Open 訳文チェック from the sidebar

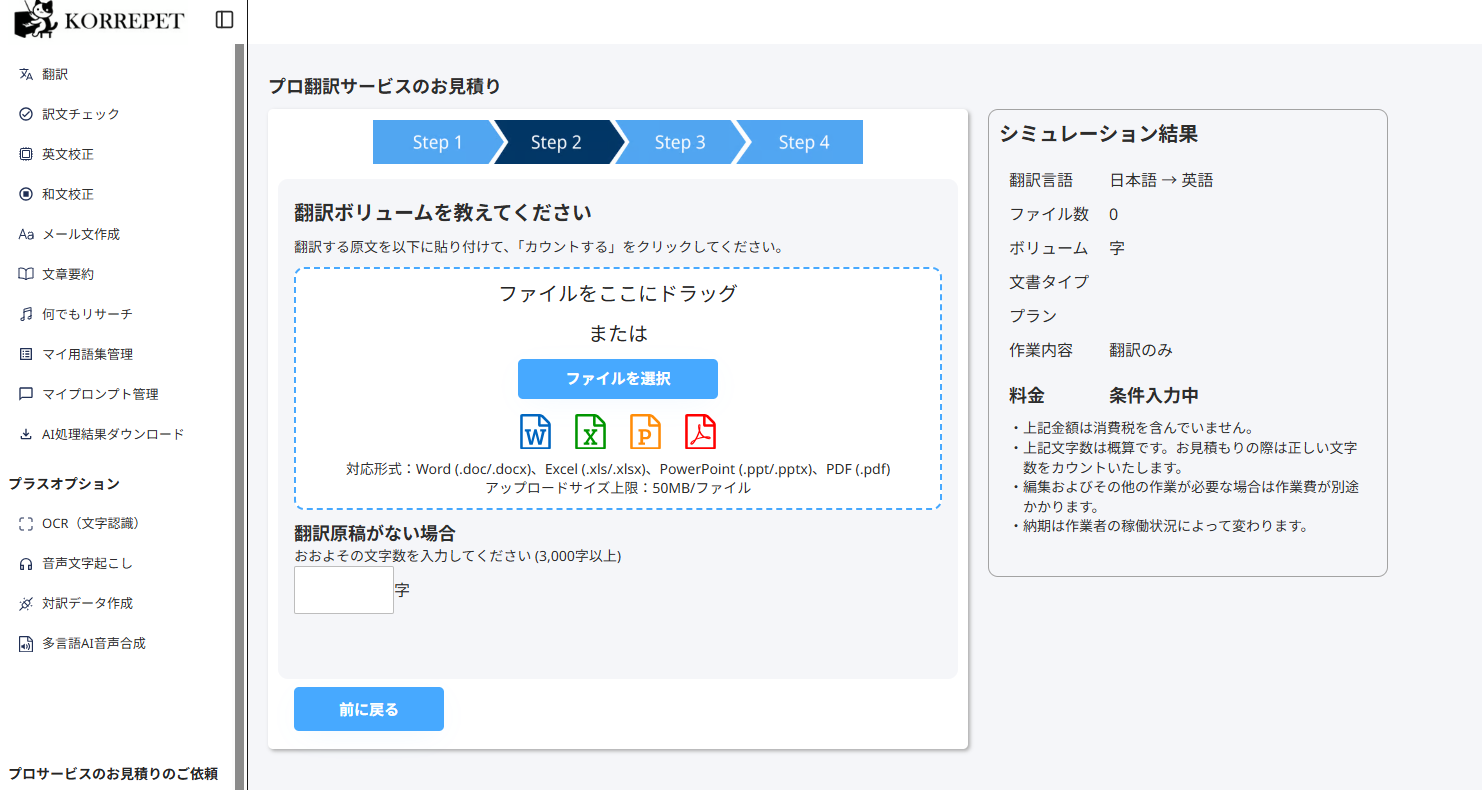point(81,114)
